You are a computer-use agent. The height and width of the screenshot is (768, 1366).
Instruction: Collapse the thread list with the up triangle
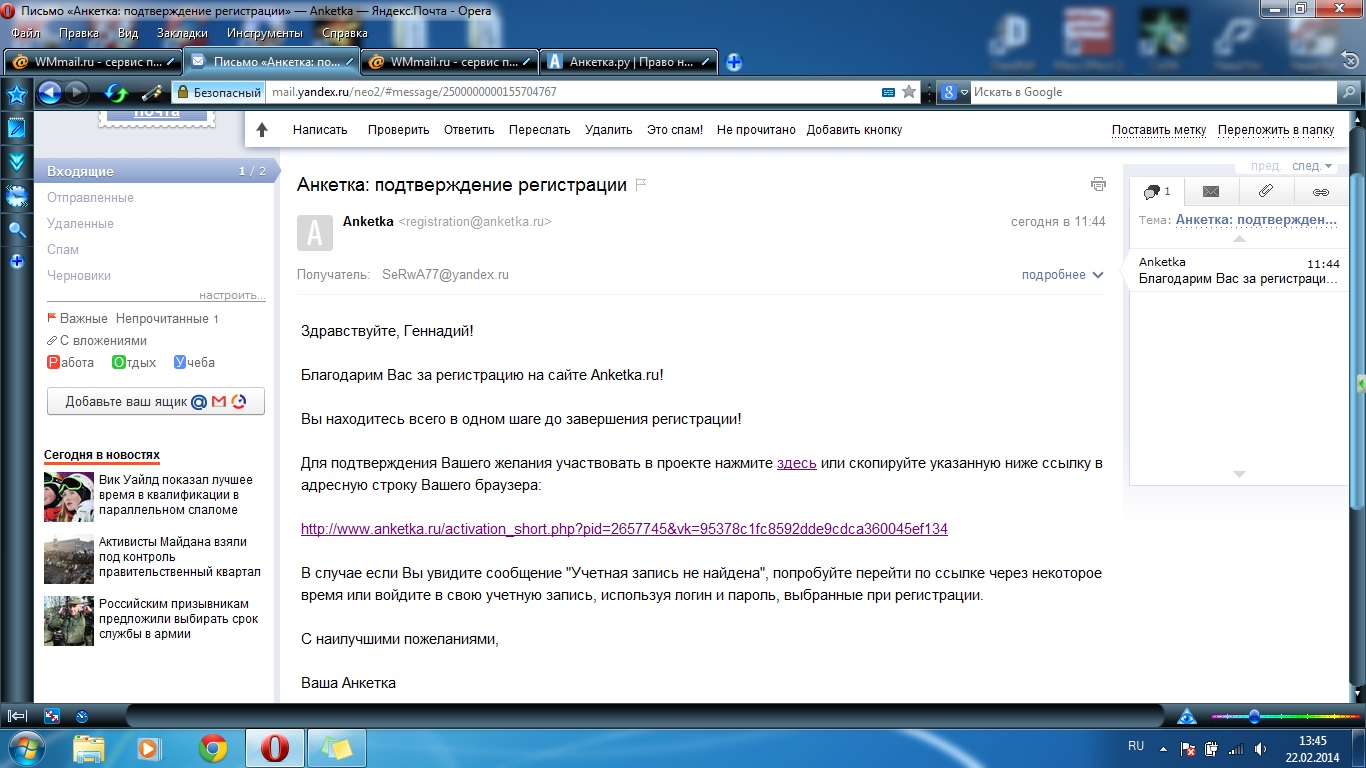1239,239
